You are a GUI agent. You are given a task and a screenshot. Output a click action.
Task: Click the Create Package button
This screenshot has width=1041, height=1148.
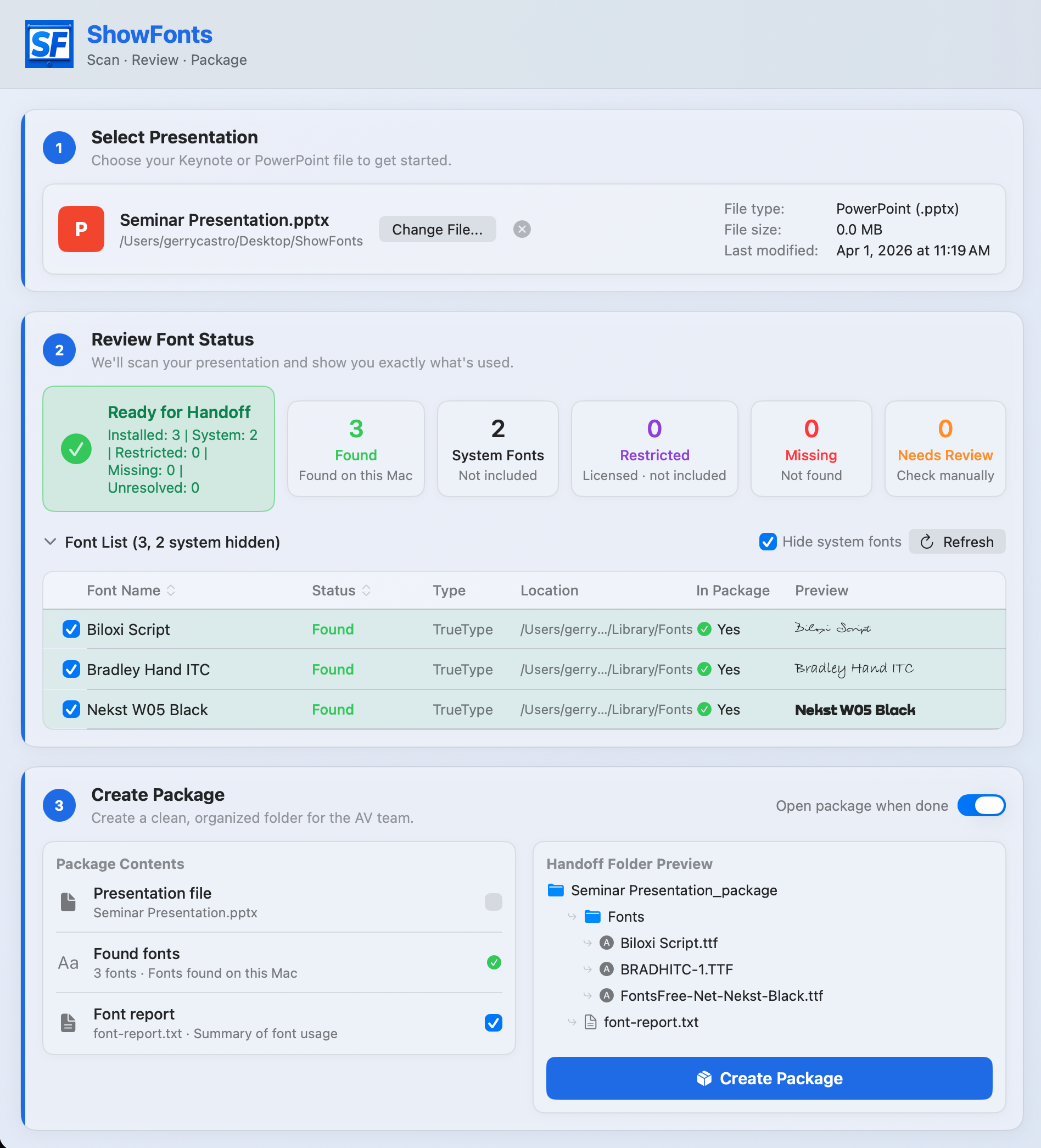click(x=769, y=1079)
